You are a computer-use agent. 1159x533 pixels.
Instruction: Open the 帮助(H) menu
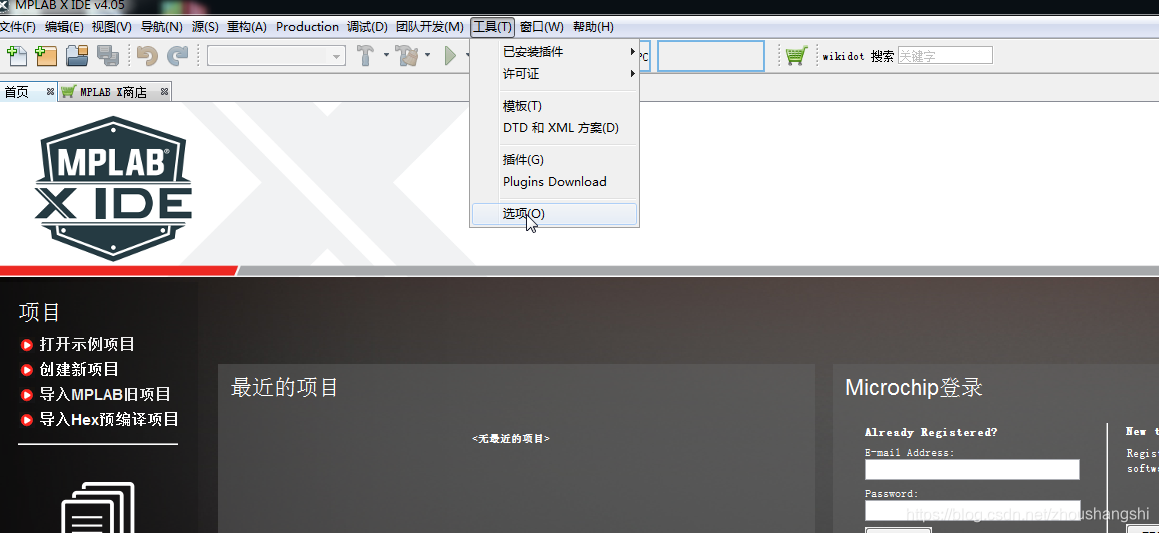593,27
